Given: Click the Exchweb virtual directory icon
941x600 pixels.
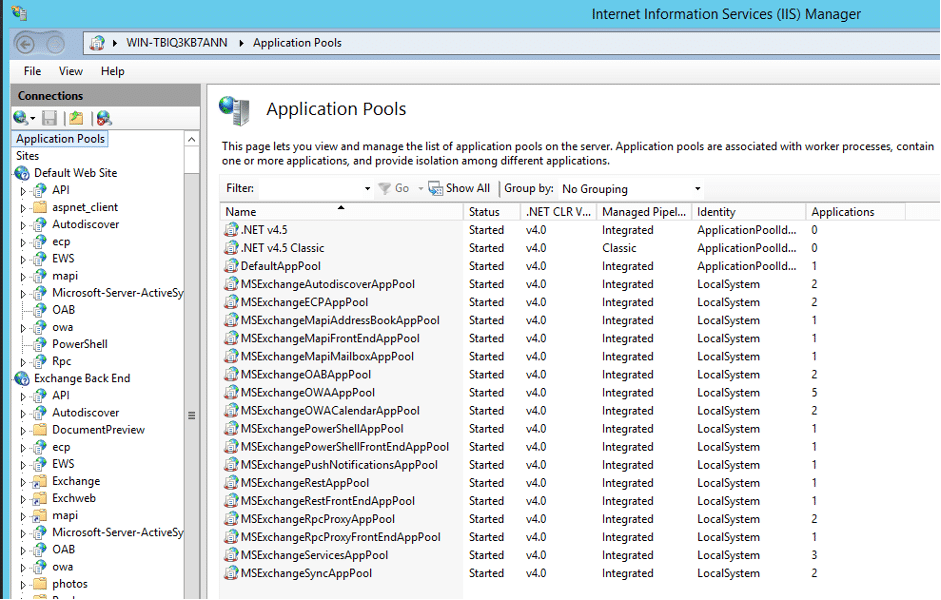Looking at the screenshot, I should pos(40,499).
